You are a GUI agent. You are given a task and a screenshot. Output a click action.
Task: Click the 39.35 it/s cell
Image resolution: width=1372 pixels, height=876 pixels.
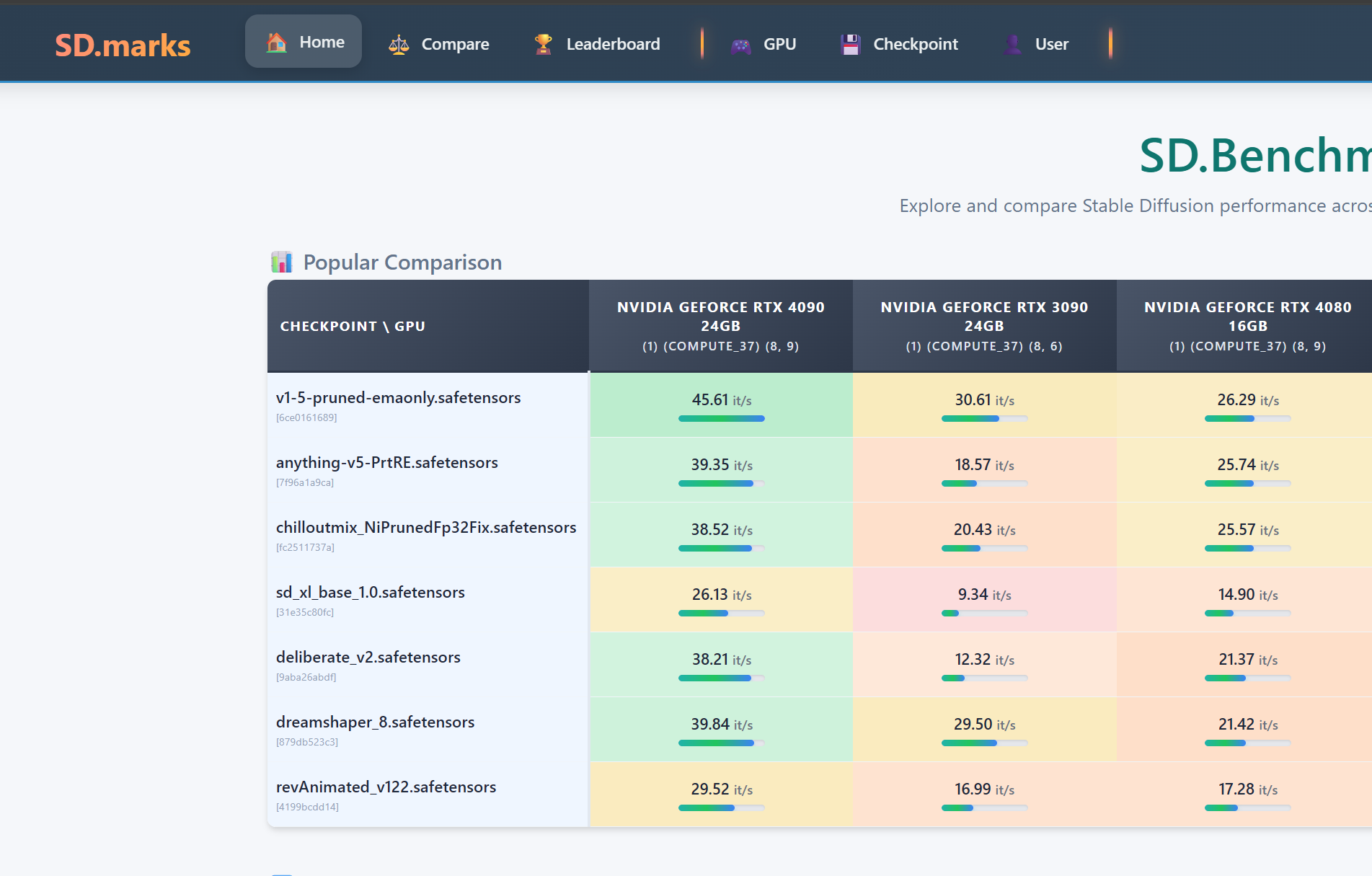coord(721,469)
